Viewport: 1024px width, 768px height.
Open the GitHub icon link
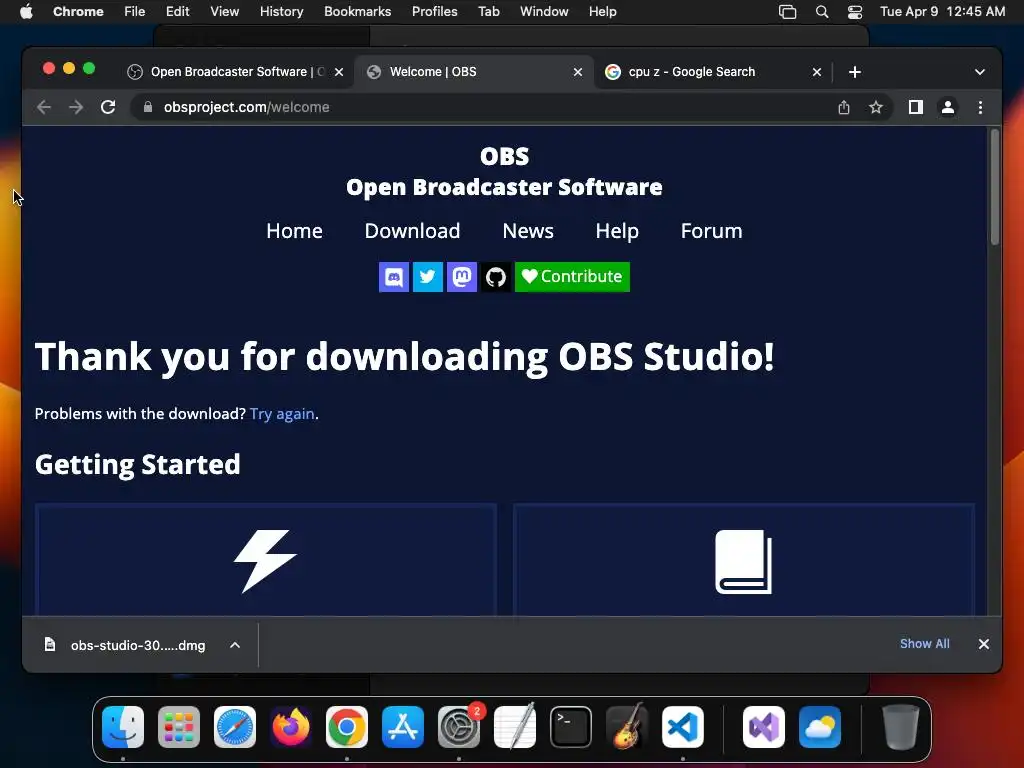(x=496, y=277)
